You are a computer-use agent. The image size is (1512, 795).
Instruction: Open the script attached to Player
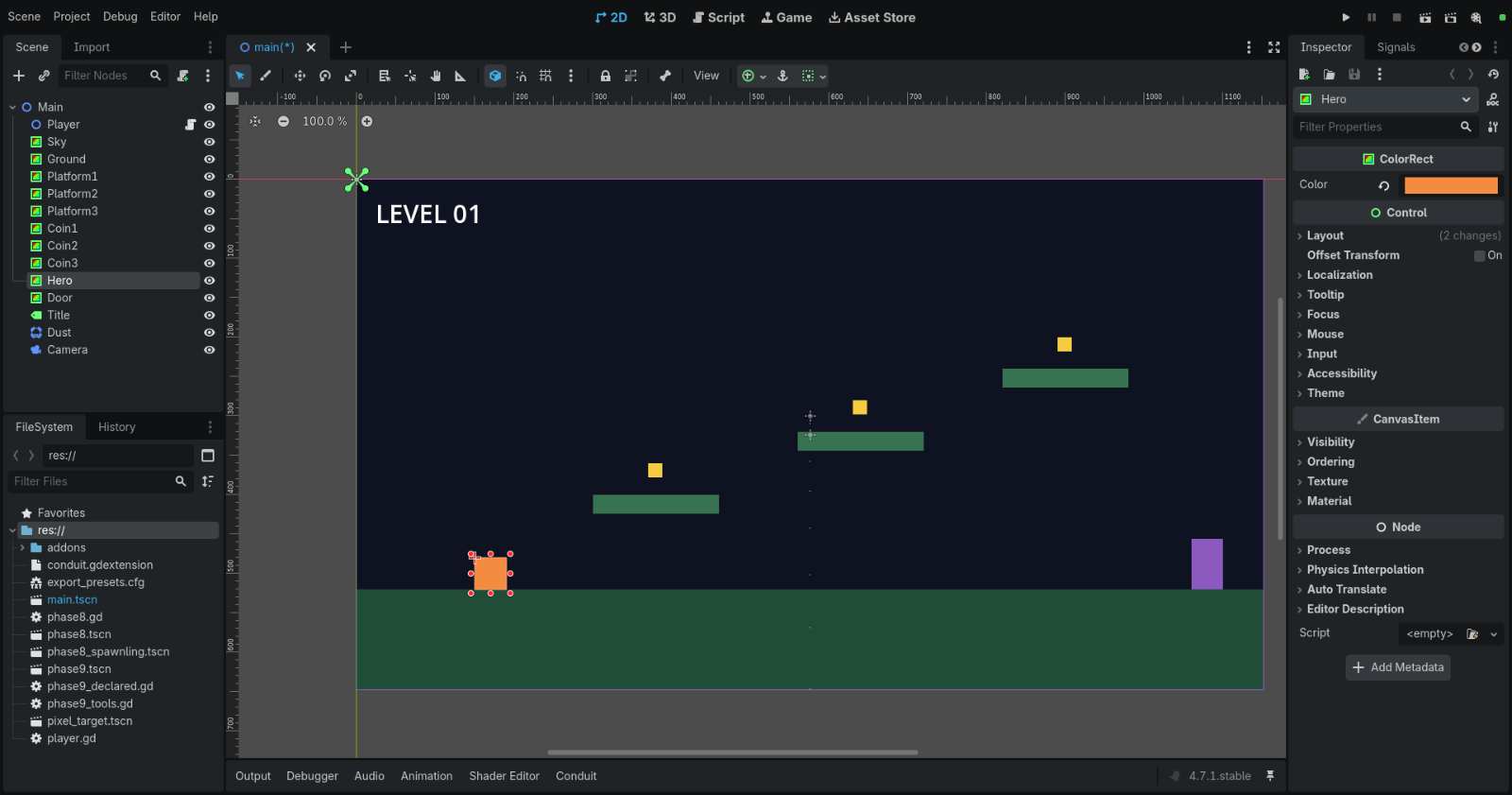click(190, 125)
